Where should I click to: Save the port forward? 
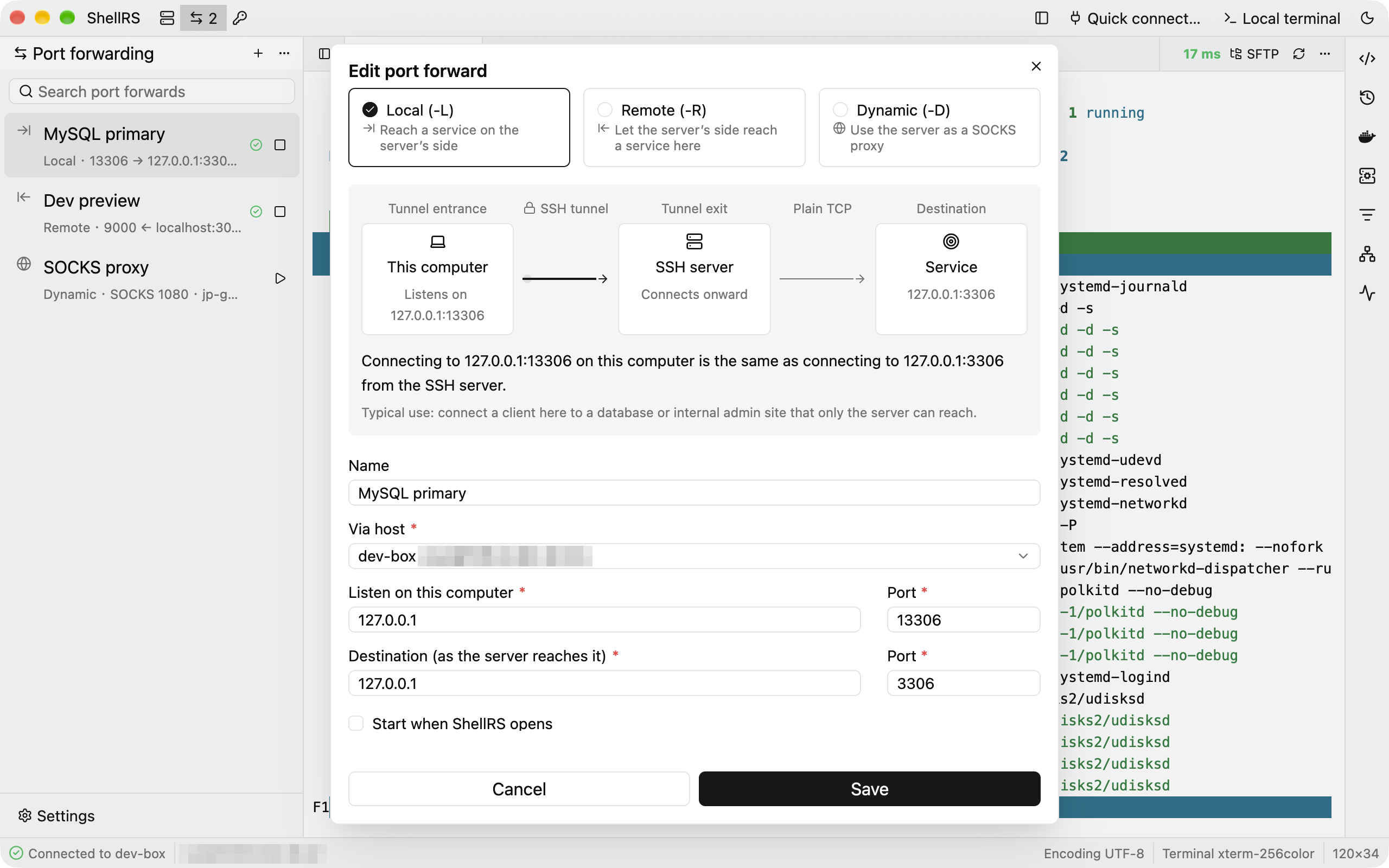click(869, 789)
